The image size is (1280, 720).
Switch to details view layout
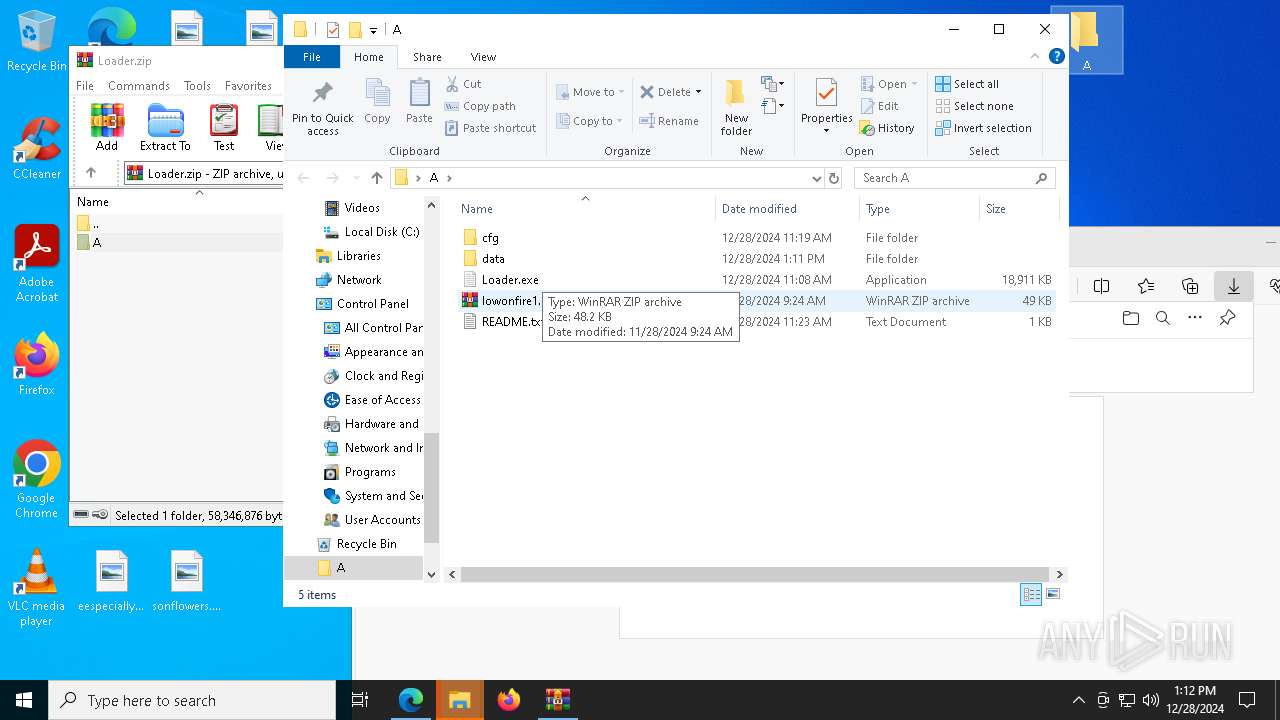[1030, 594]
